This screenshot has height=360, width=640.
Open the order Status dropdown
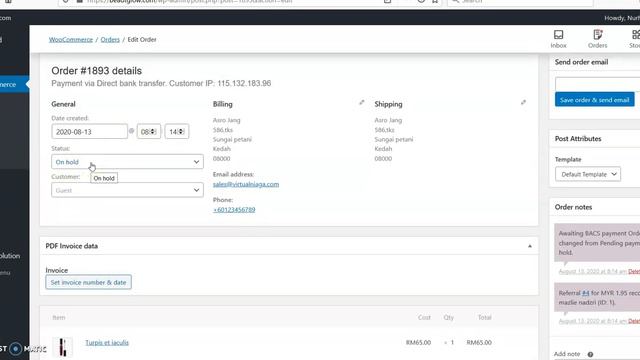click(x=127, y=162)
